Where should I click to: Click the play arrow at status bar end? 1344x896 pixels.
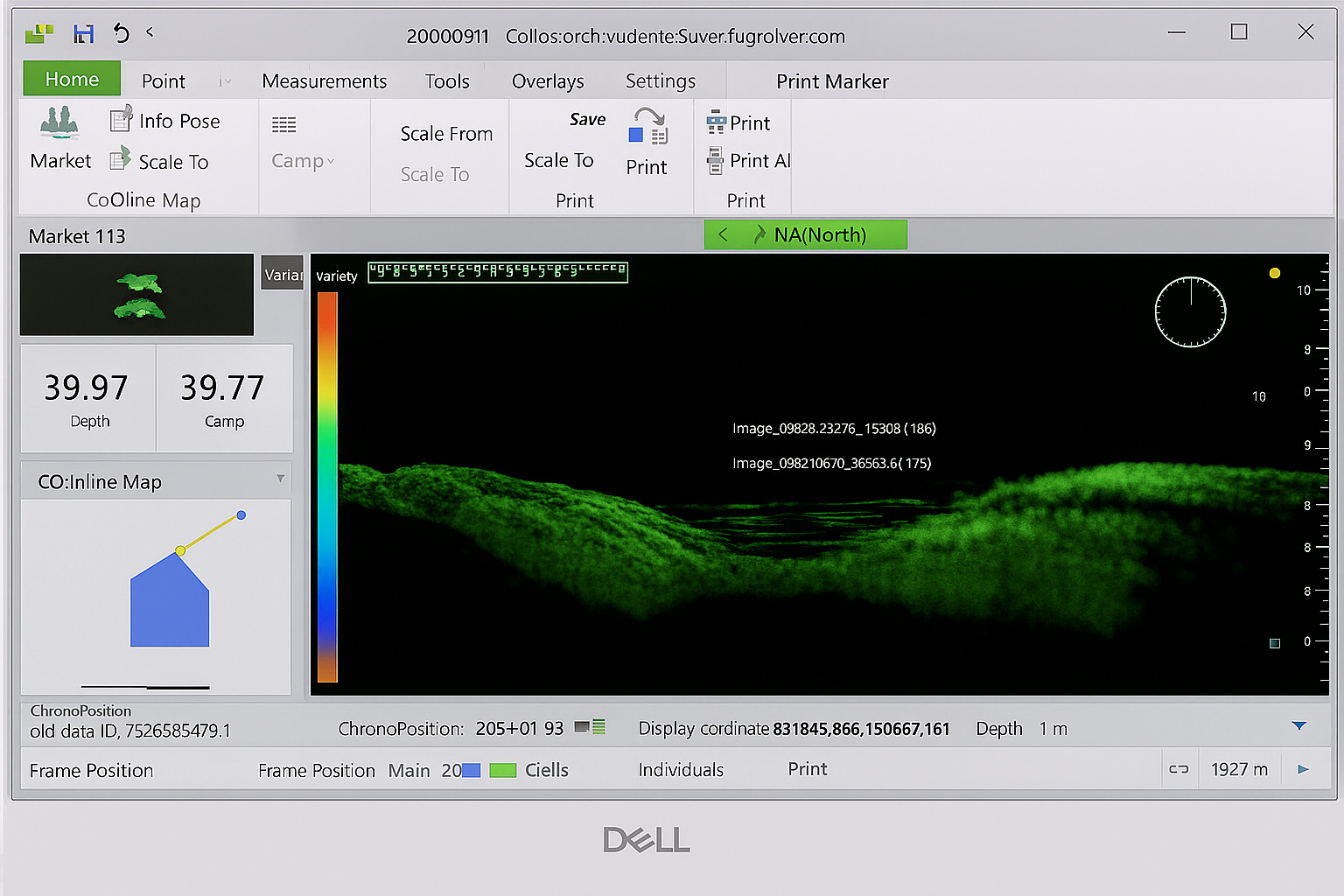(x=1303, y=769)
